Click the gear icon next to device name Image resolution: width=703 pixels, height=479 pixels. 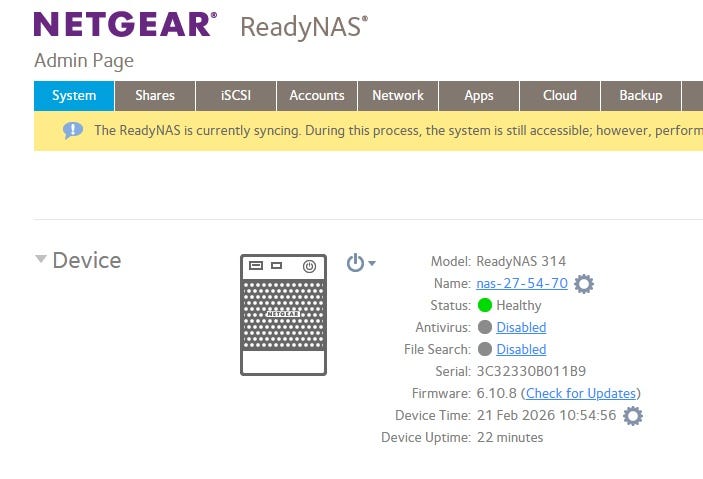(584, 284)
